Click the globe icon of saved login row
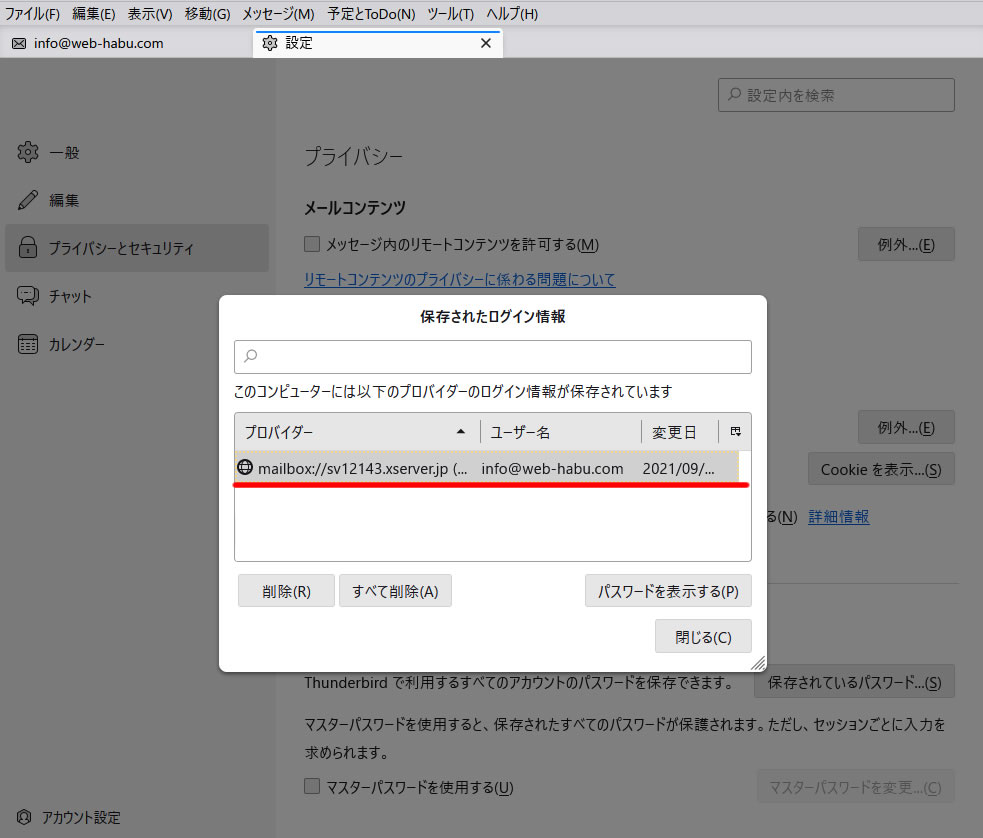 click(x=245, y=468)
